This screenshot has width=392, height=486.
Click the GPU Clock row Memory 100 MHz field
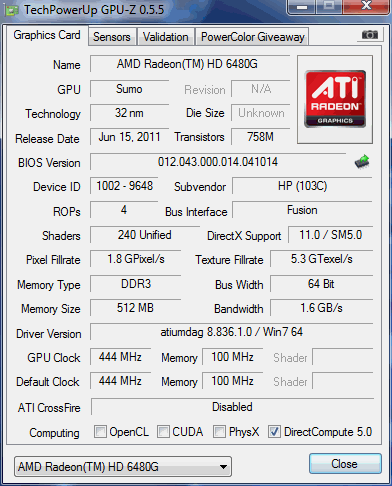tap(233, 357)
